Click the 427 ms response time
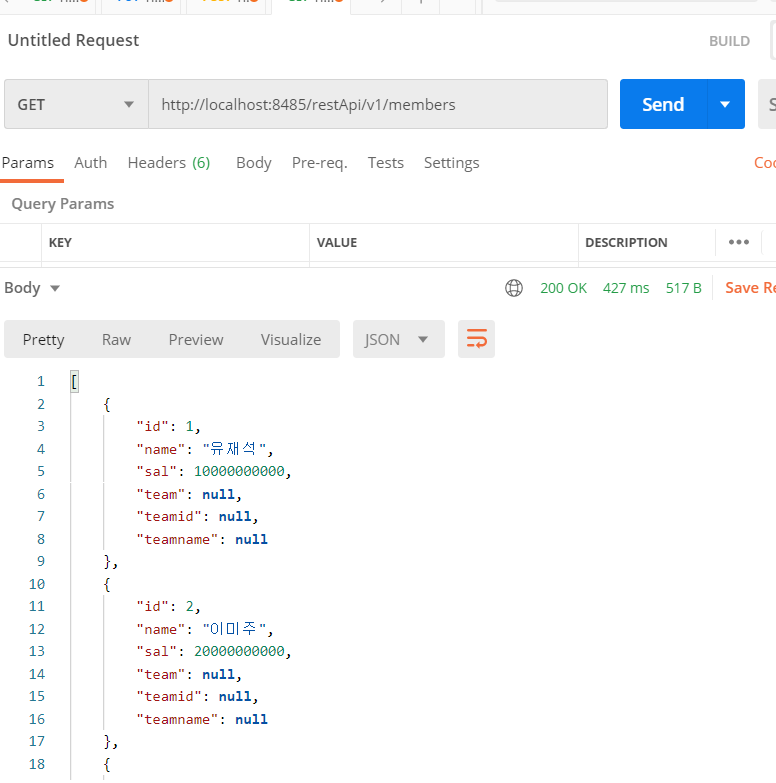The width and height of the screenshot is (776, 783). (x=626, y=288)
